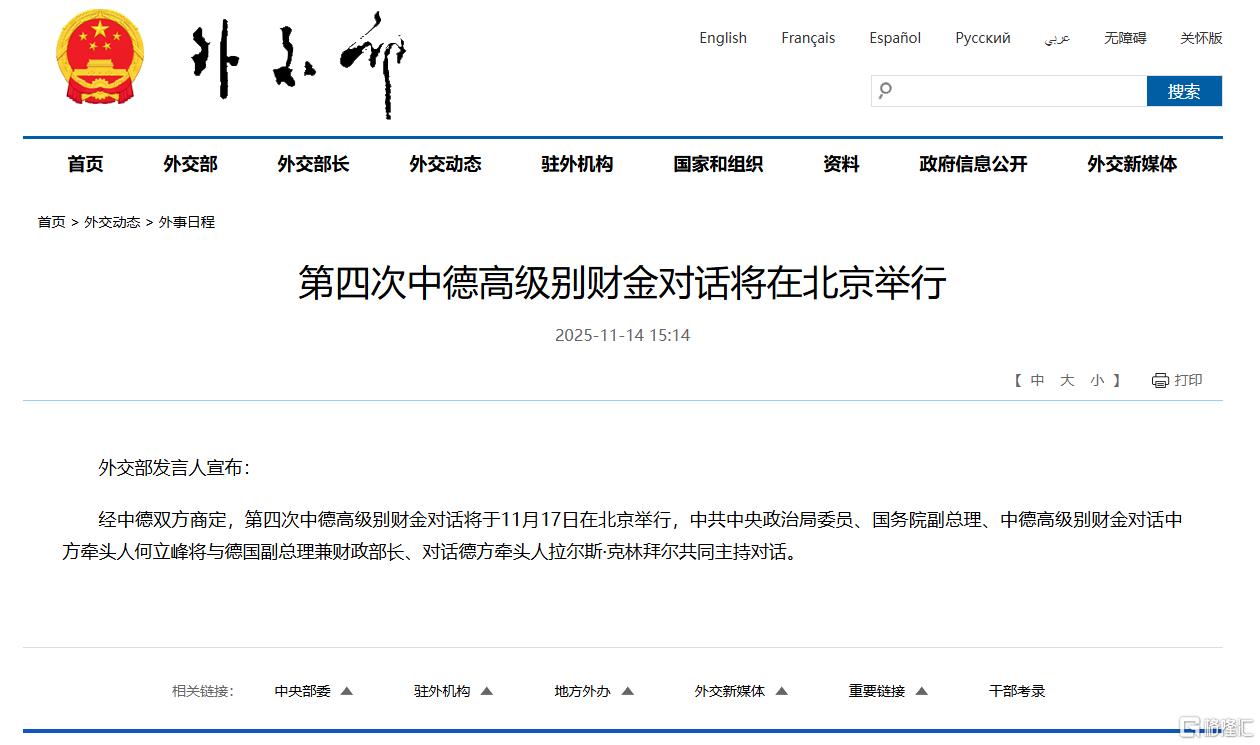Click the national emblem logo
The width and height of the screenshot is (1260, 745).
100,57
